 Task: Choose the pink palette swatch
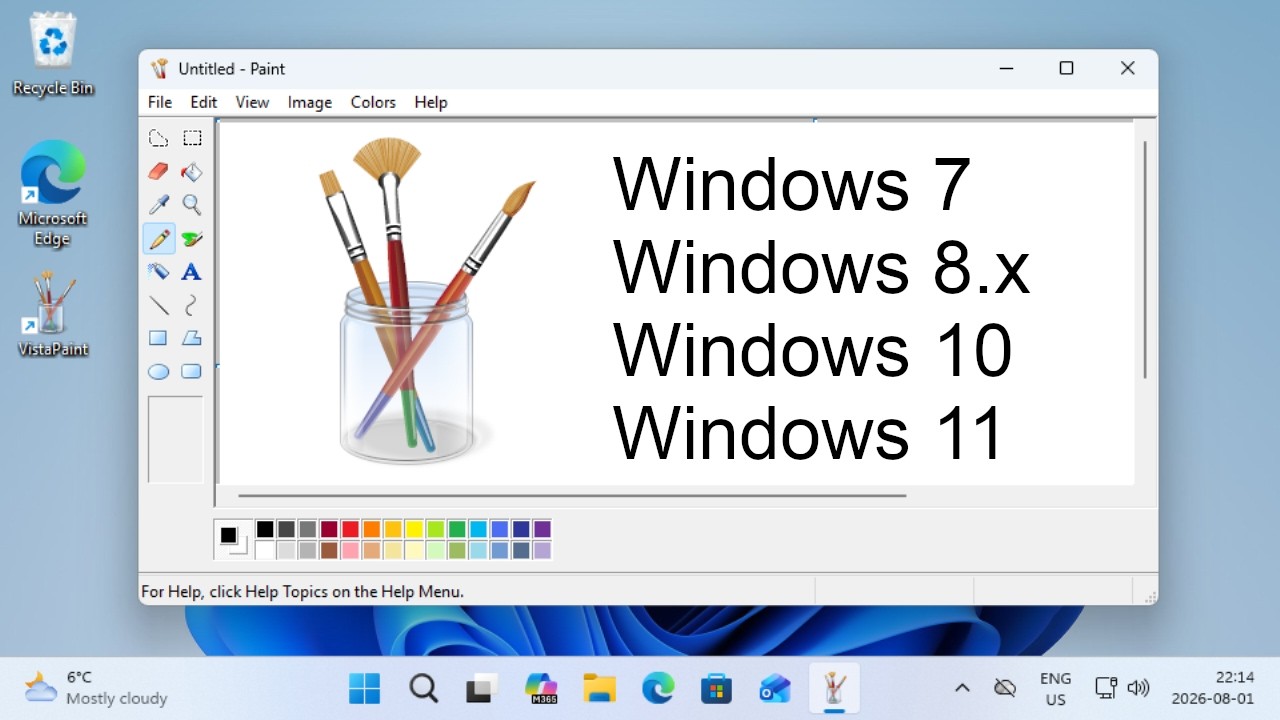tap(350, 550)
